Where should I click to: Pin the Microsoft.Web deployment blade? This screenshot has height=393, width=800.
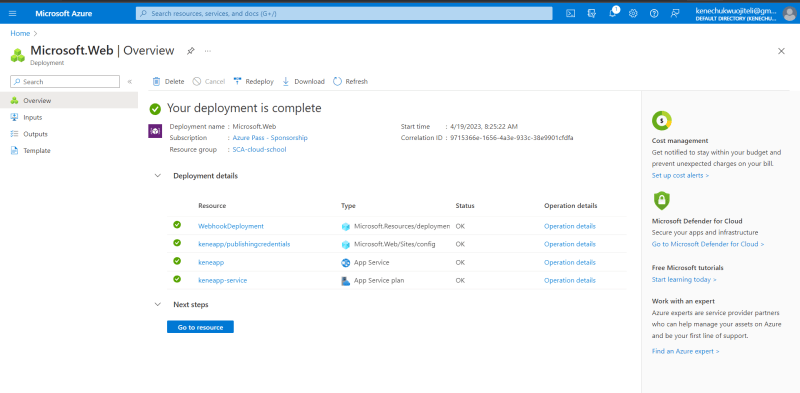(190, 51)
